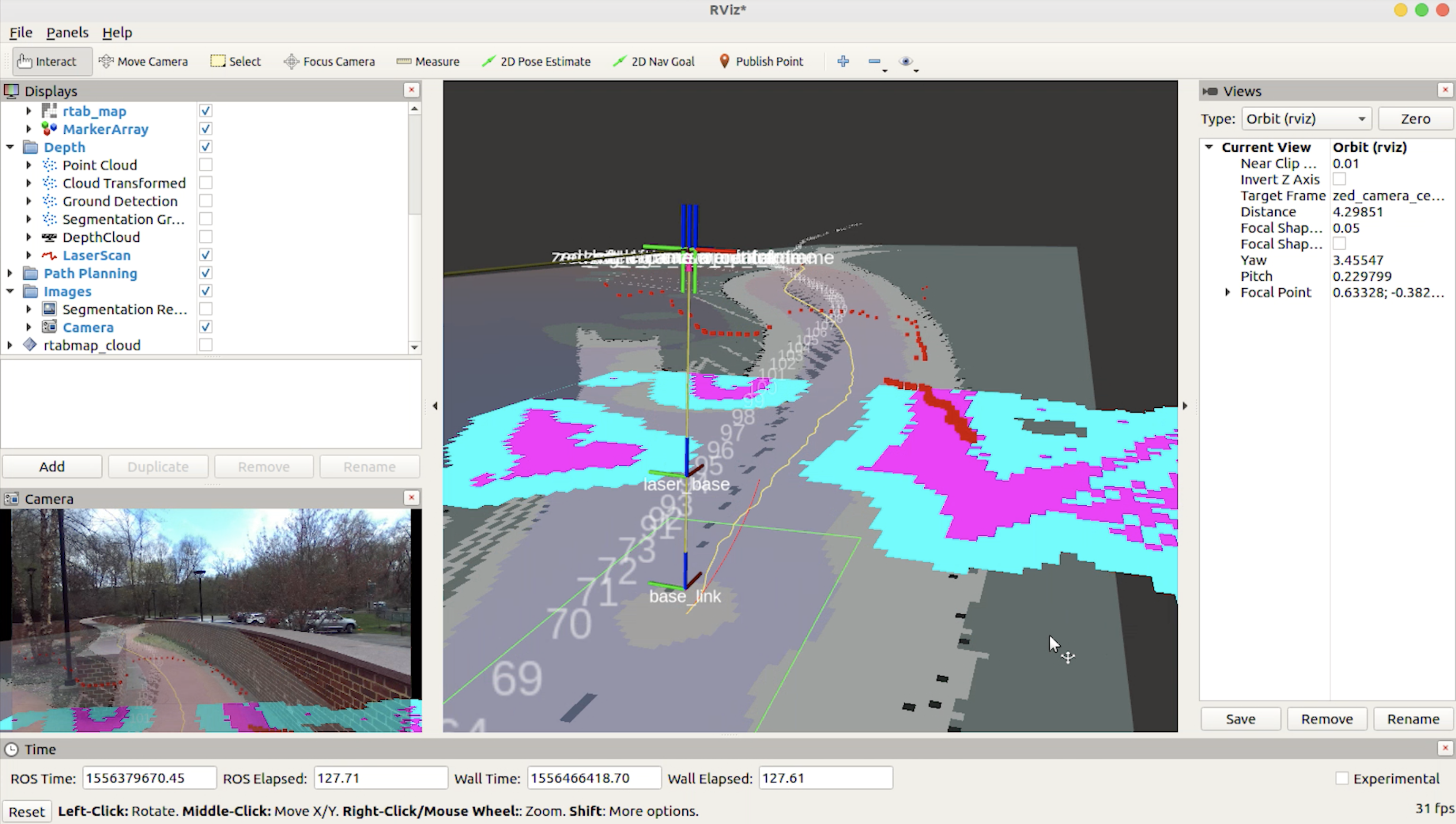Image resolution: width=1456 pixels, height=824 pixels.
Task: Open the view Type dropdown
Action: pos(1306,119)
